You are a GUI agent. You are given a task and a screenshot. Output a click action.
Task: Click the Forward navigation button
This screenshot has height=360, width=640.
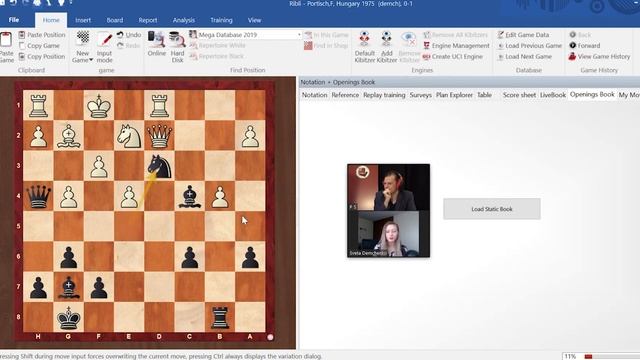[x=584, y=46]
